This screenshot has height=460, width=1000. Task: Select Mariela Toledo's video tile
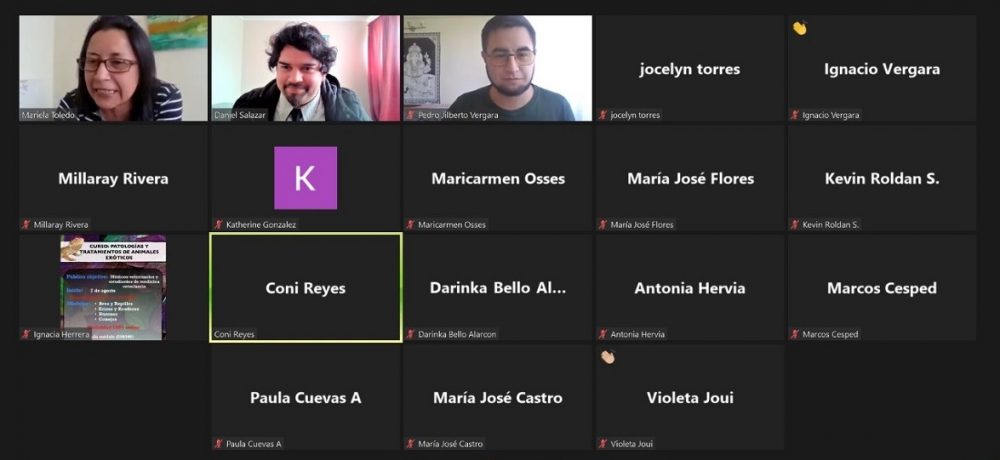(114, 68)
